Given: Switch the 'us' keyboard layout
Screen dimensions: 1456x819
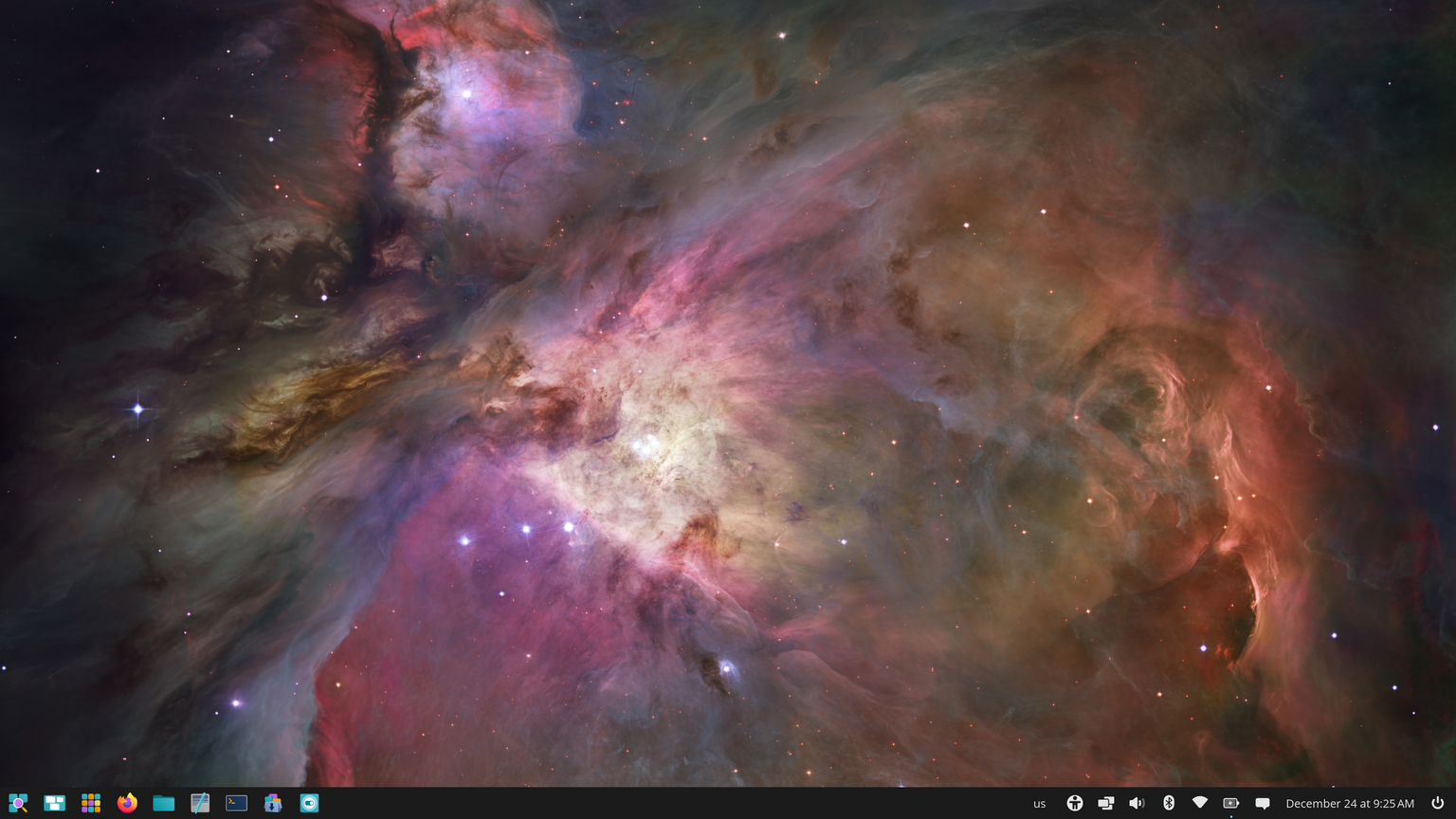Looking at the screenshot, I should [x=1039, y=803].
